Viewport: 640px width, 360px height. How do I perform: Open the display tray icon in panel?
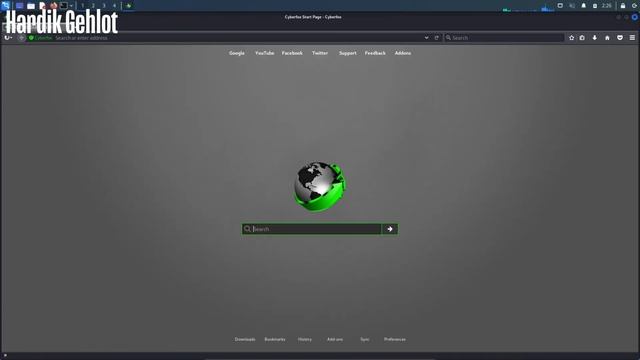click(560, 6)
